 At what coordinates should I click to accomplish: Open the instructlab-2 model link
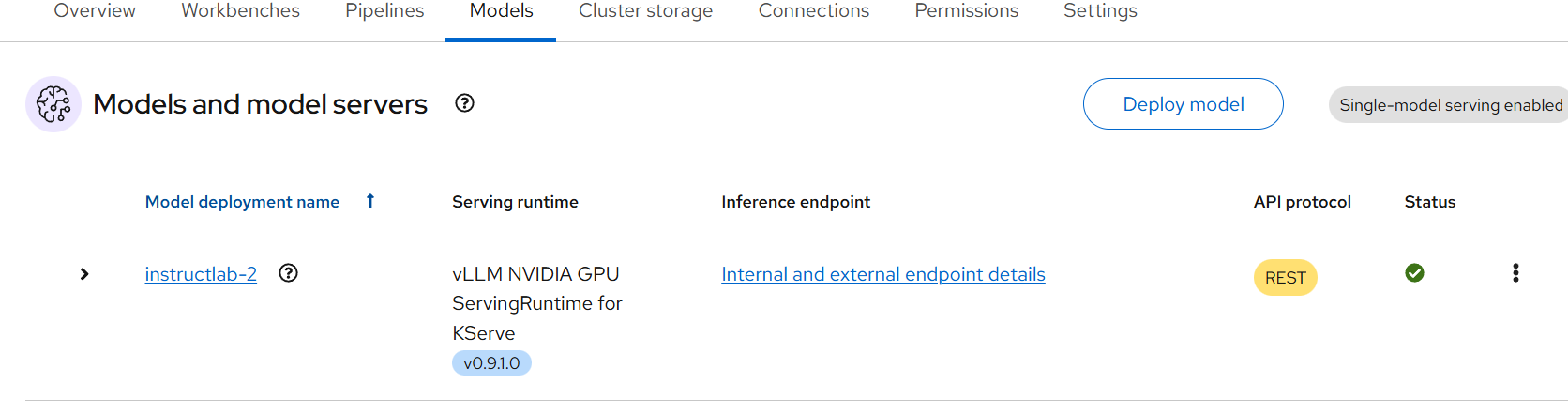[201, 274]
